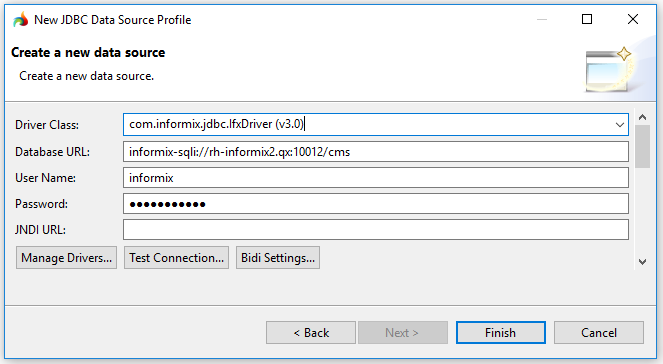Viewport: 663px width, 364px height.
Task: Click the 'Database URL:' label
Action: (52, 152)
